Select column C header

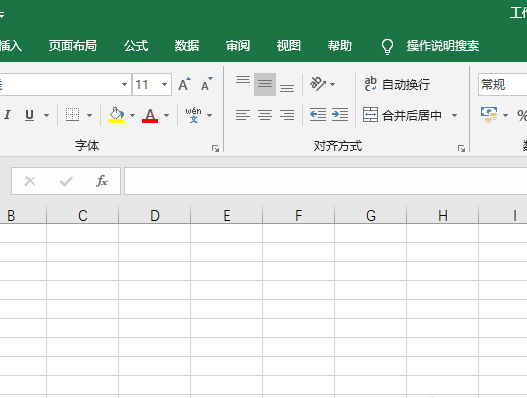pos(83,215)
